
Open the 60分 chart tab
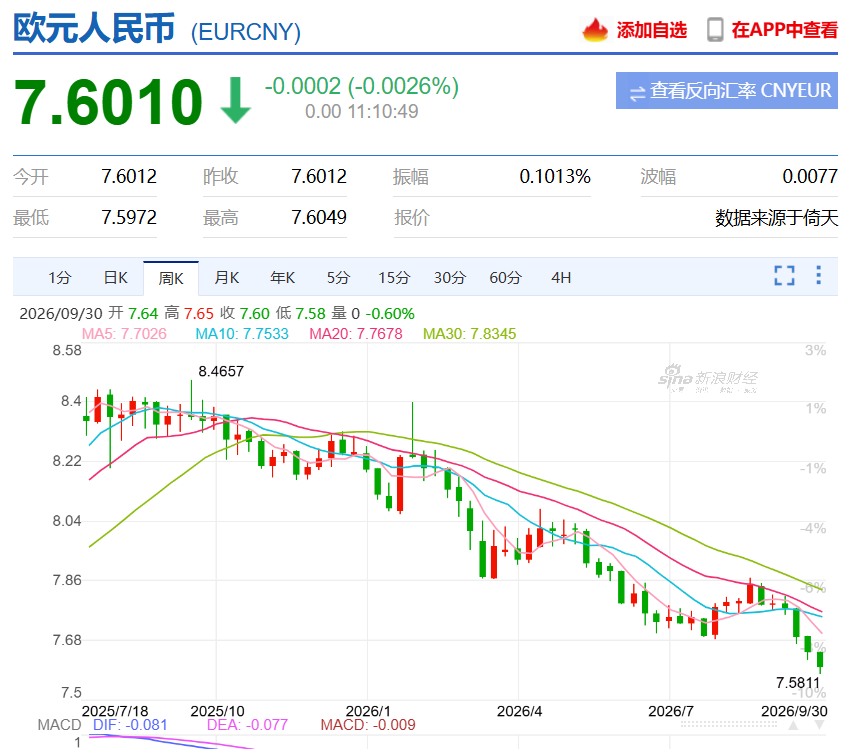505,278
